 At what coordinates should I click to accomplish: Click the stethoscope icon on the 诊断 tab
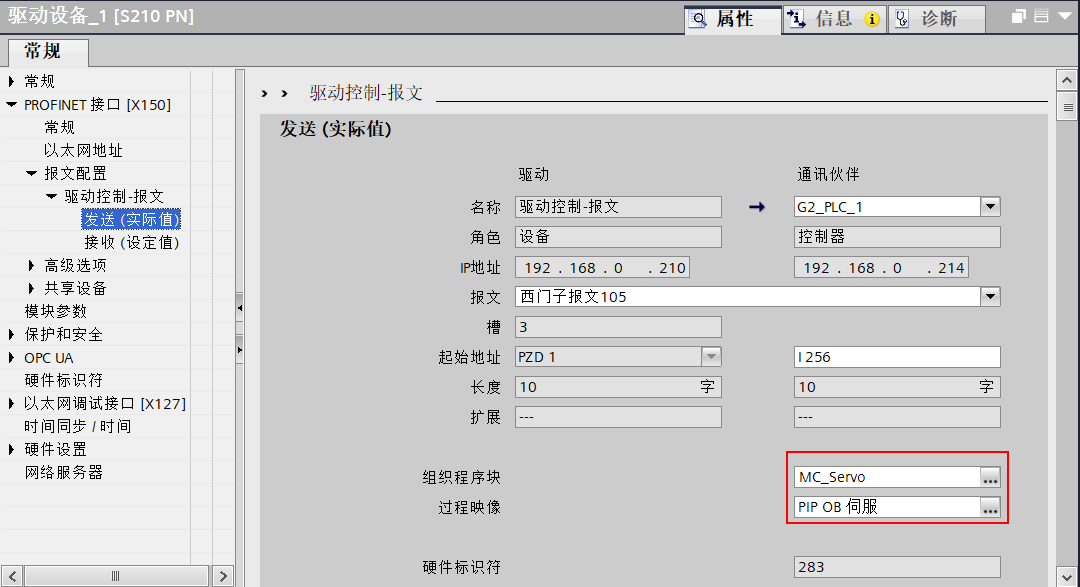pyautogui.click(x=903, y=18)
